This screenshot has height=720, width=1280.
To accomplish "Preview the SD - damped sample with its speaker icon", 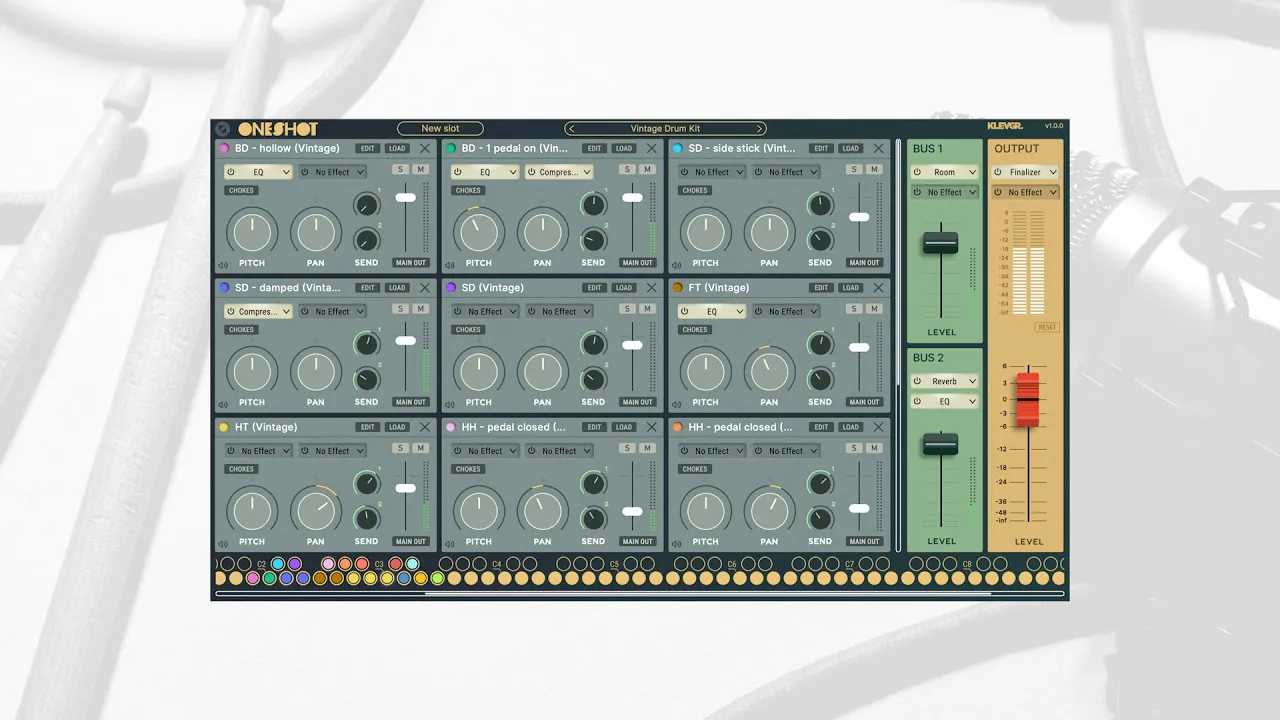I will 222,404.
